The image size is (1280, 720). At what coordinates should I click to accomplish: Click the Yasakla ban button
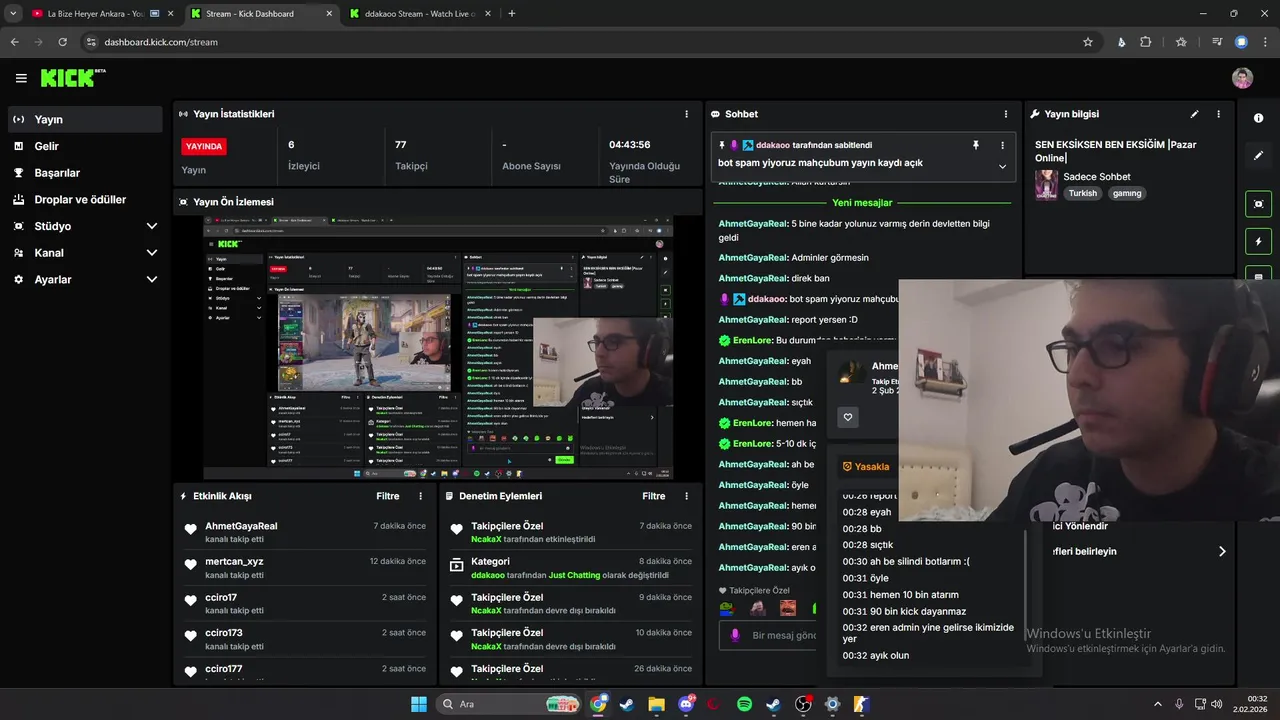point(866,467)
